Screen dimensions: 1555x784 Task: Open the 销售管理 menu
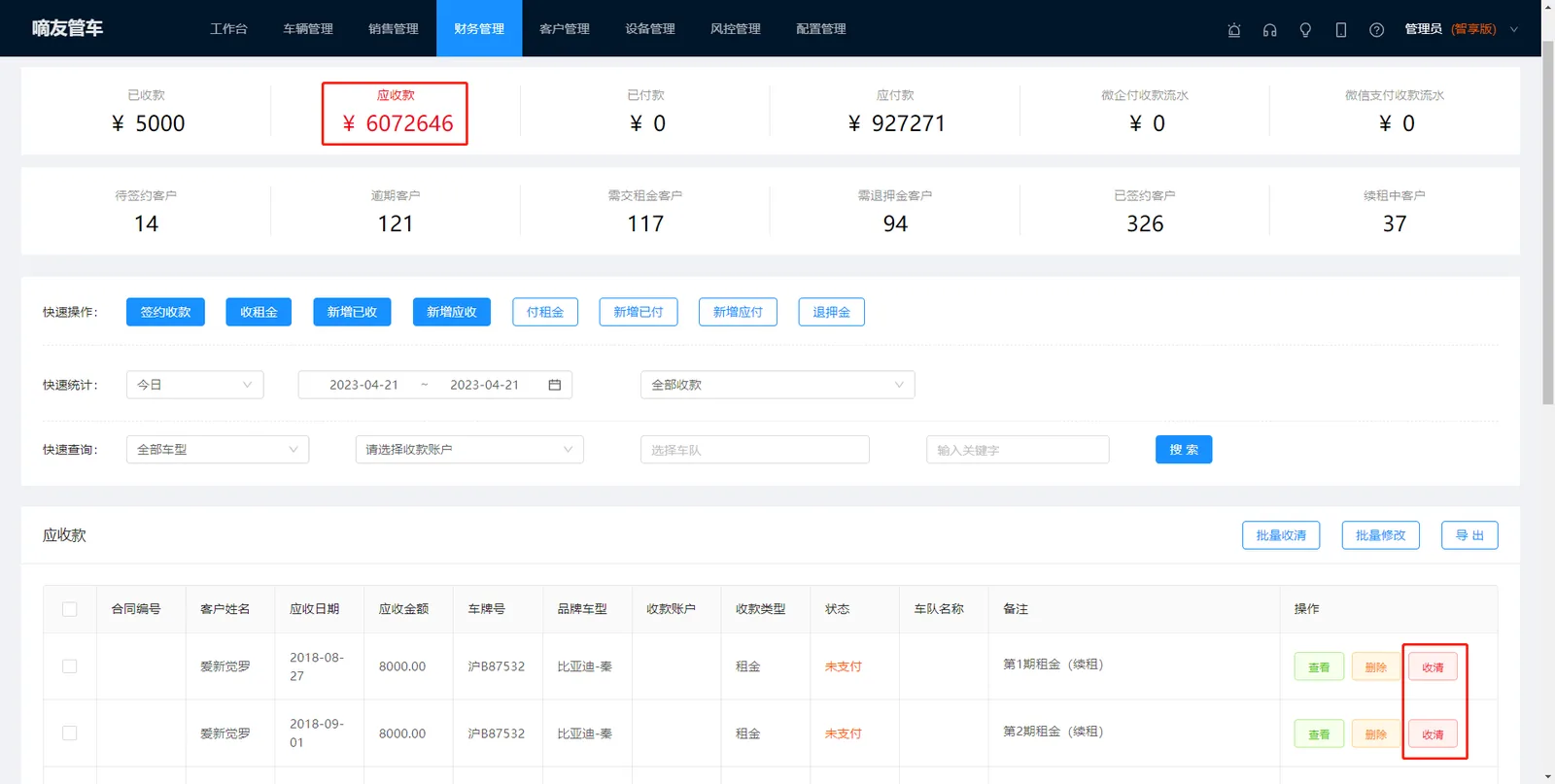pos(394,28)
